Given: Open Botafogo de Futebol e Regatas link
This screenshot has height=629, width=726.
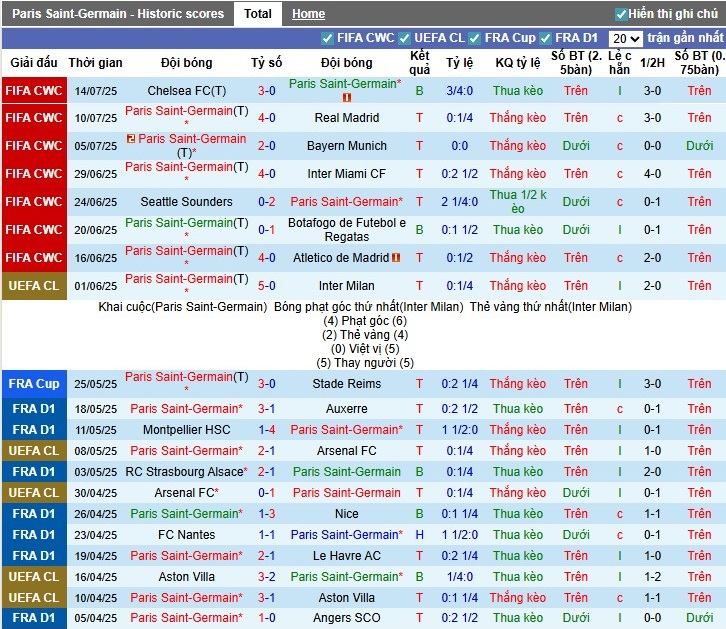Looking at the screenshot, I should pos(347,230).
